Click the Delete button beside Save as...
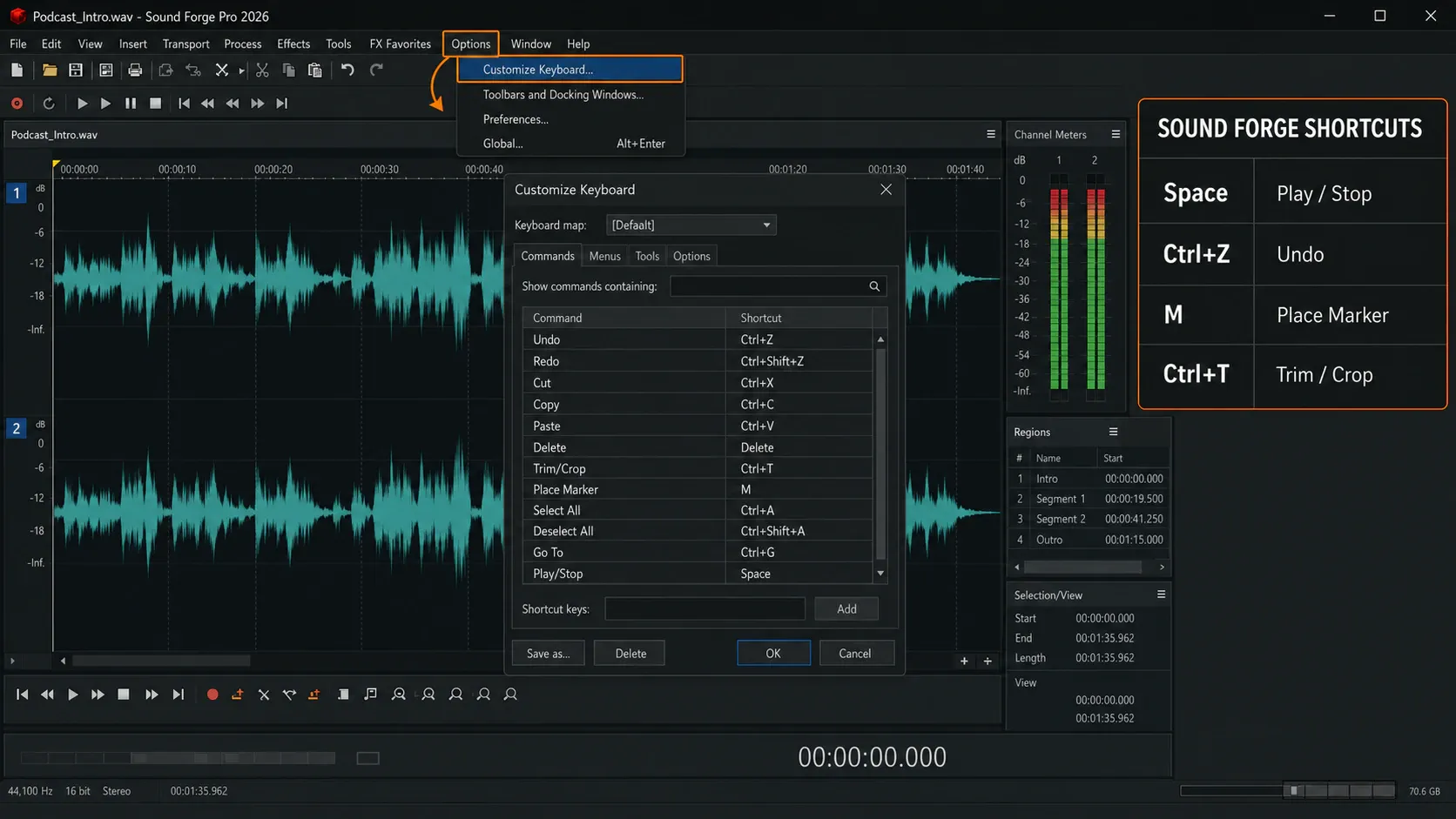Viewport: 1456px width, 819px height. 630,654
